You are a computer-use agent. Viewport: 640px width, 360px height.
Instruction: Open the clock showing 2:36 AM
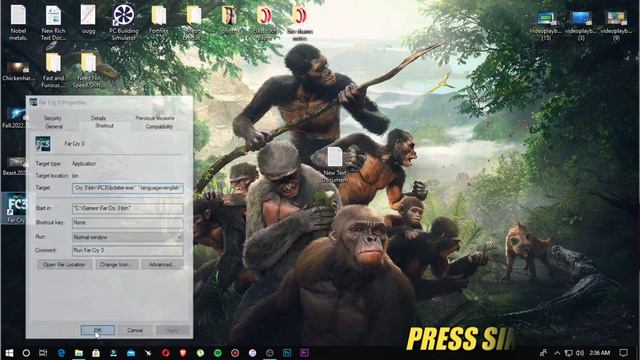600,353
